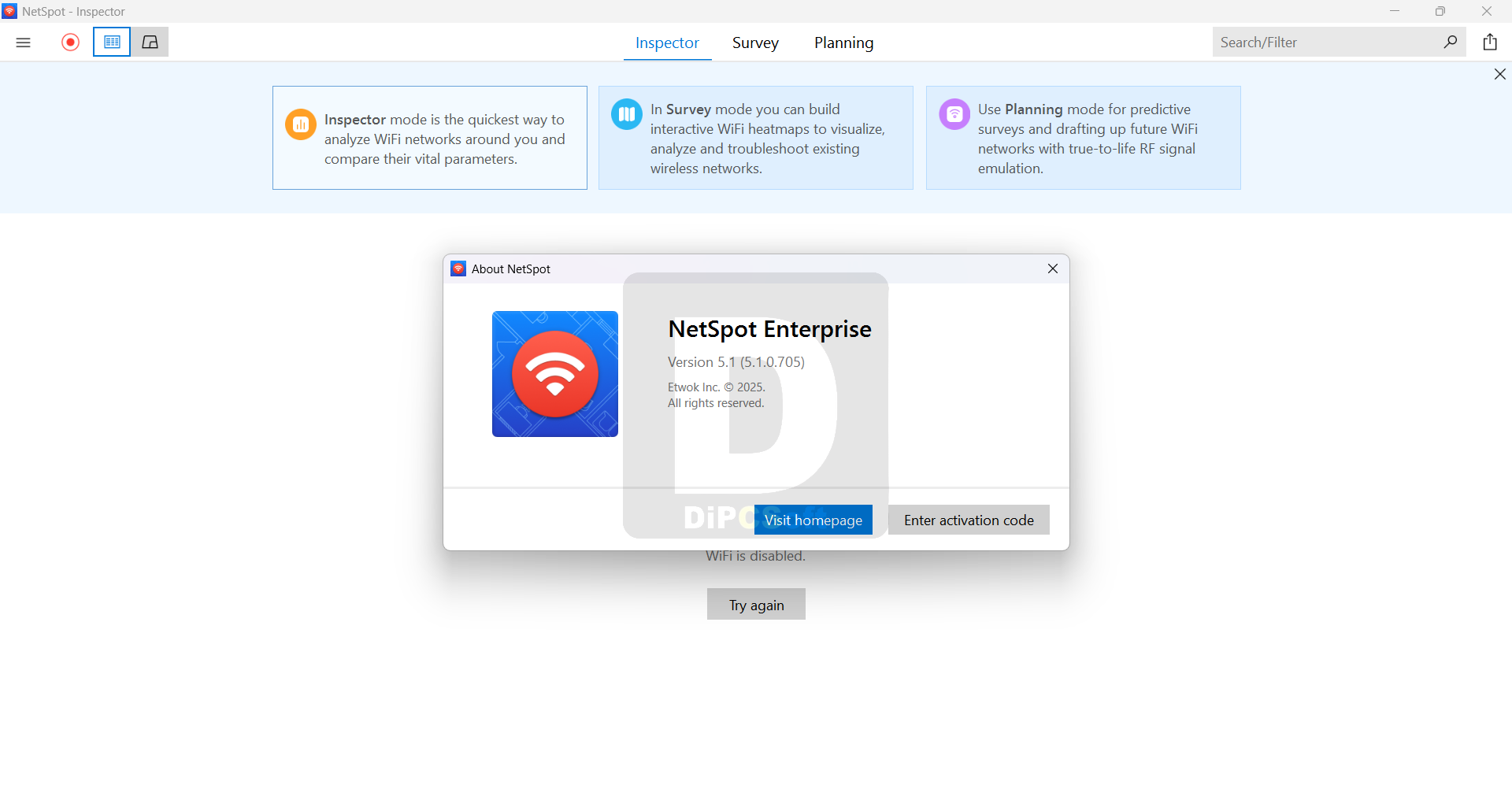Screen dimensions: 1512x811
Task: Minimize the NetSpot window
Action: click(1395, 11)
